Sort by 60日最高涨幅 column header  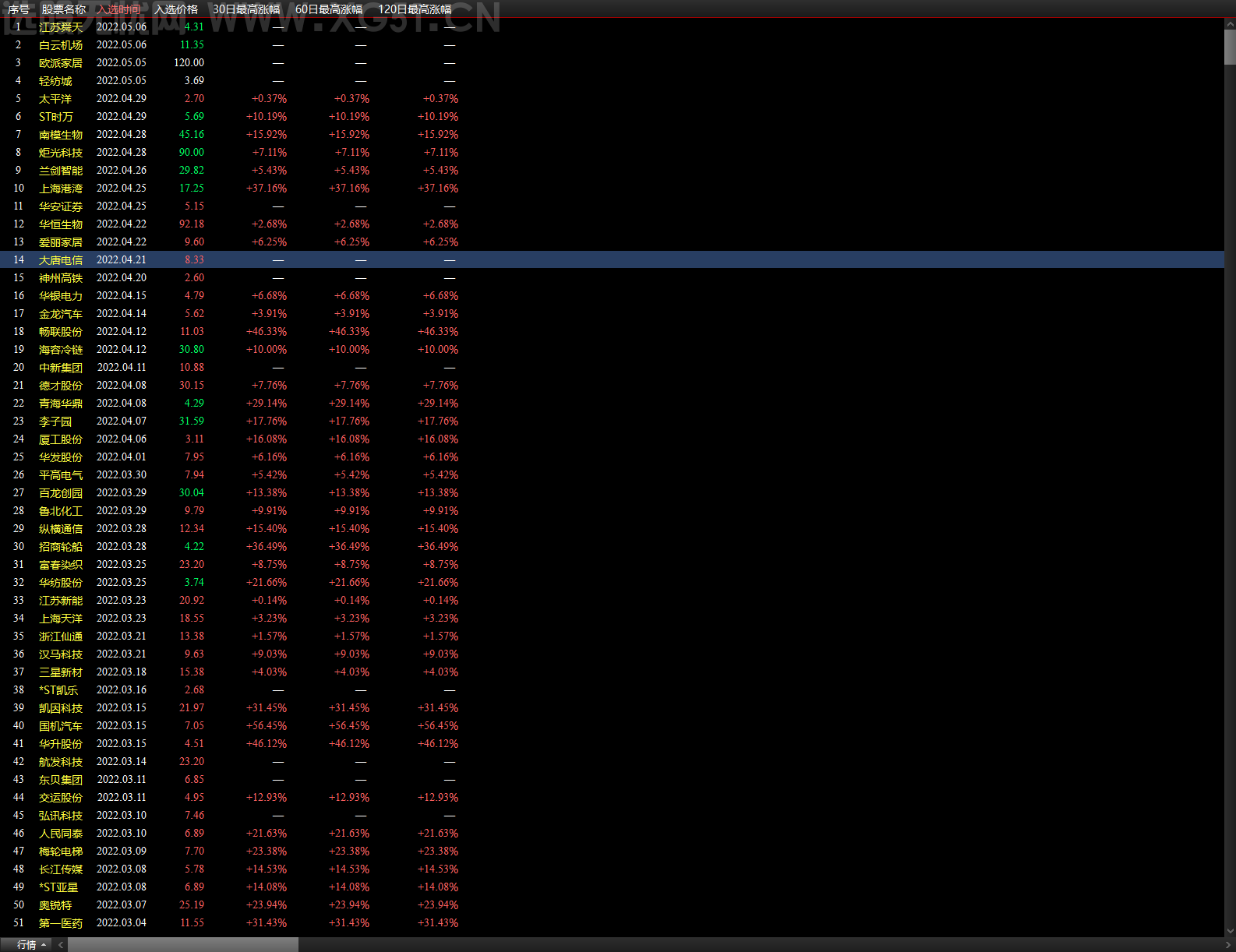click(x=329, y=9)
